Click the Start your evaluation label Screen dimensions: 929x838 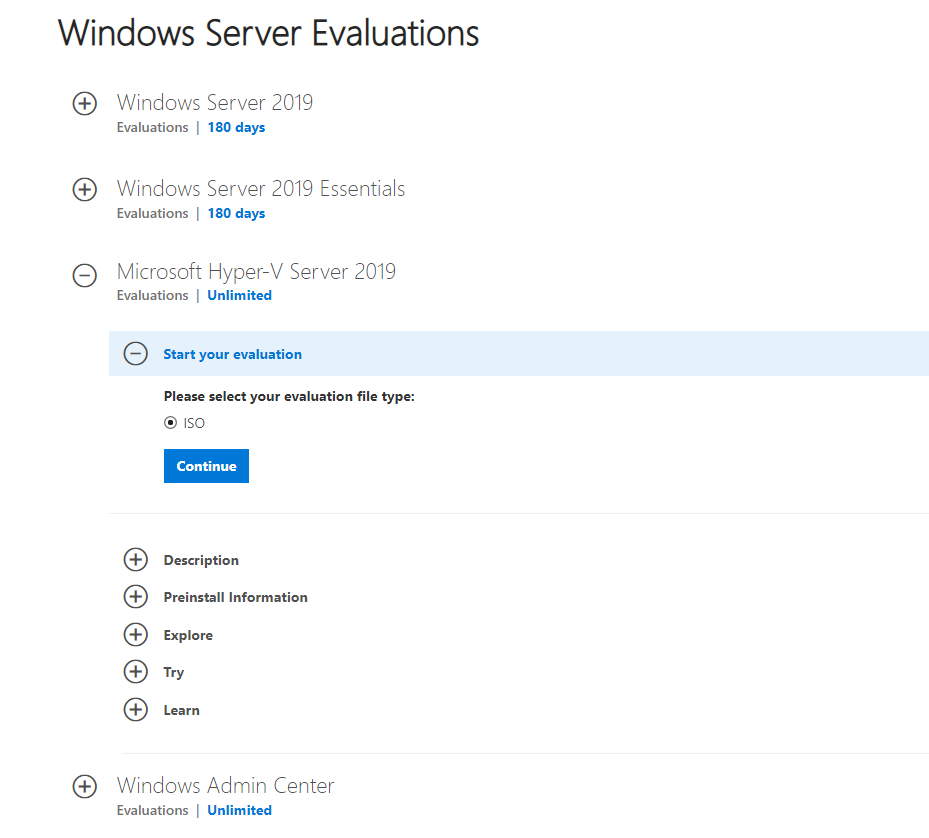click(232, 354)
